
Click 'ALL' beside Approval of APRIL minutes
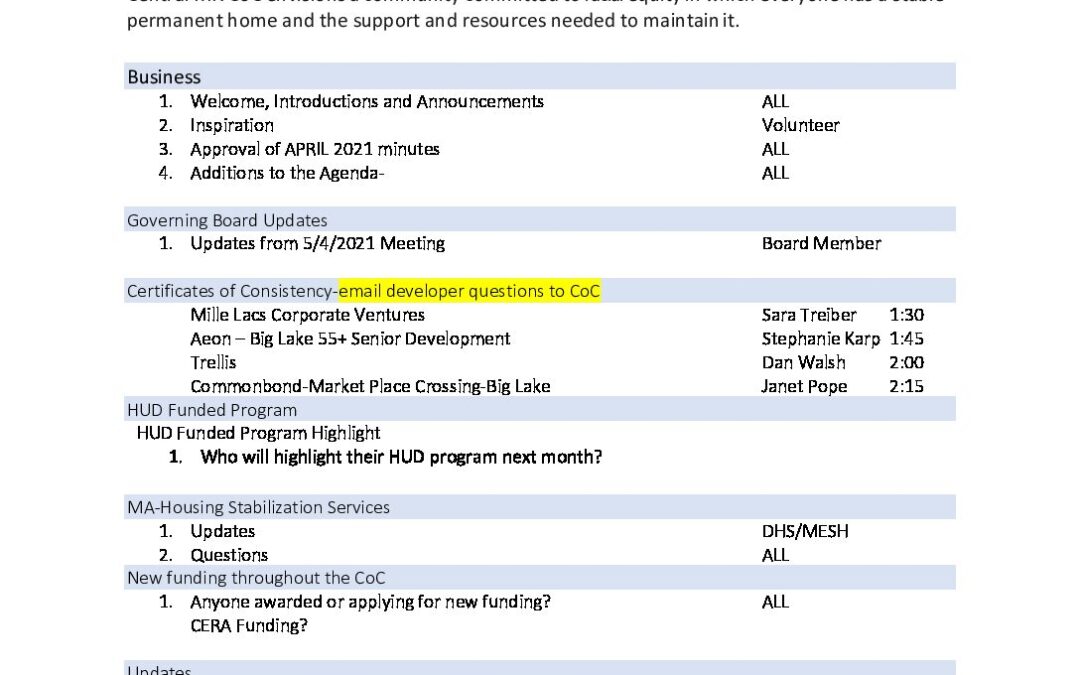[775, 149]
